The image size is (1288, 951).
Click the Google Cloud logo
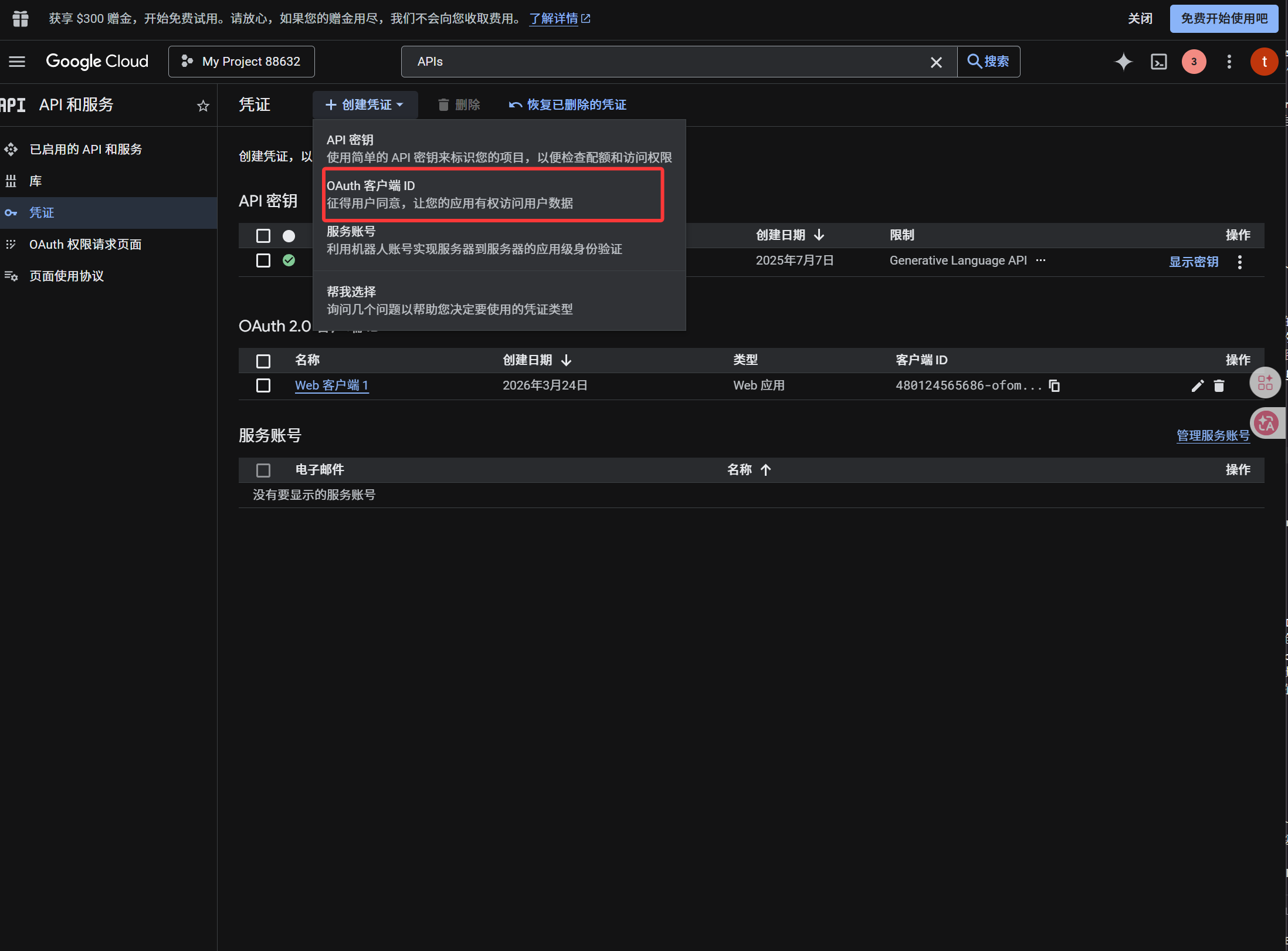coord(97,62)
